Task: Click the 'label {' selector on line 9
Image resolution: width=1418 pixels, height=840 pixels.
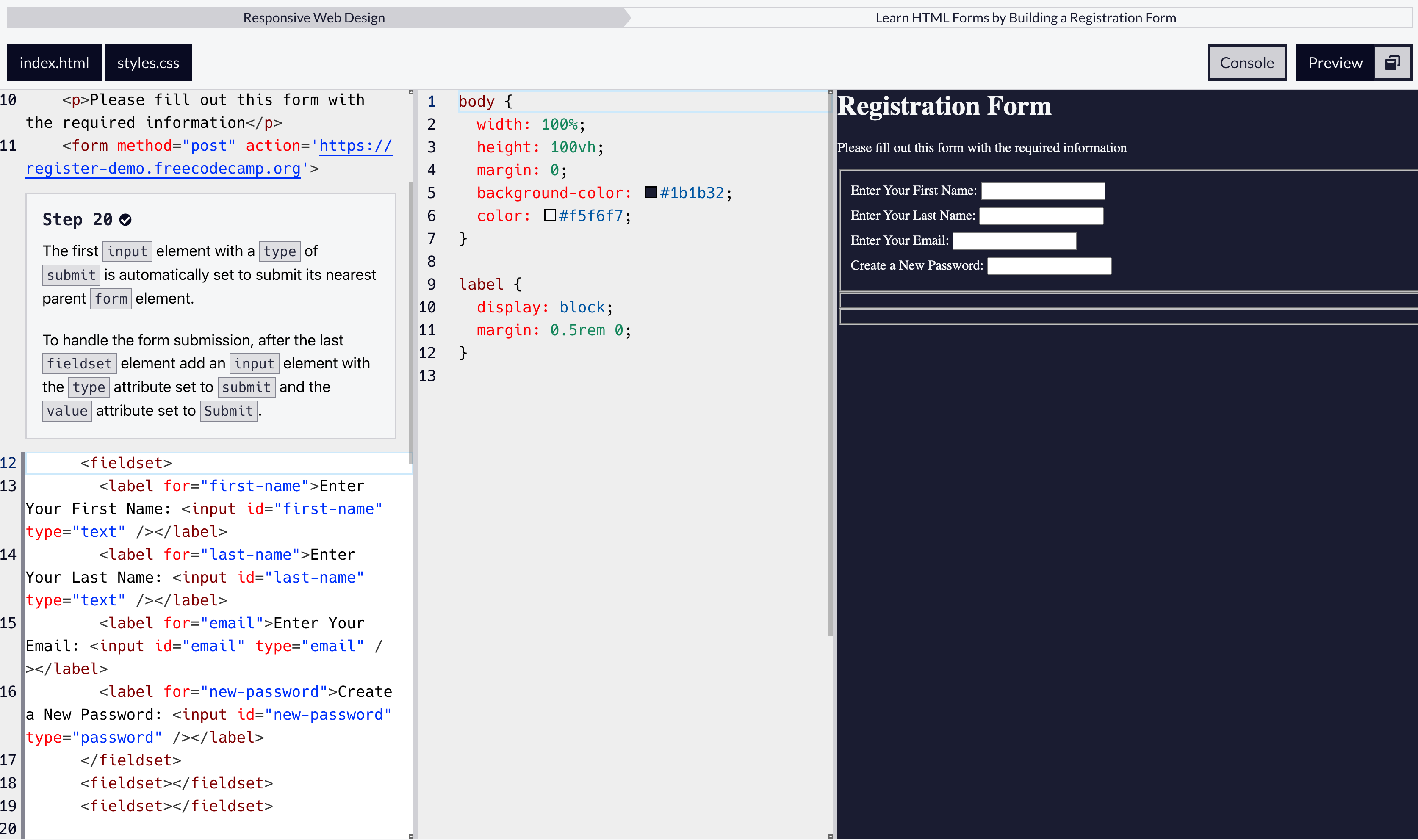Action: 490,284
